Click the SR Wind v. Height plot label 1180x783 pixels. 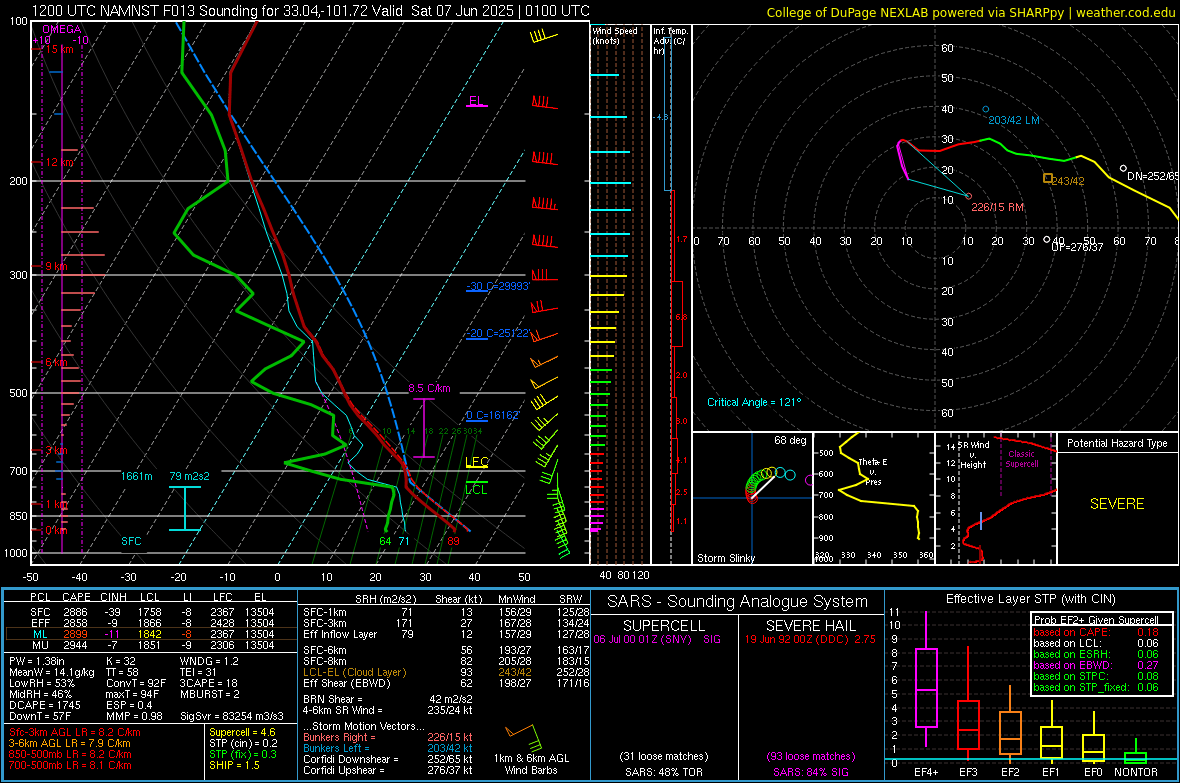(972, 455)
